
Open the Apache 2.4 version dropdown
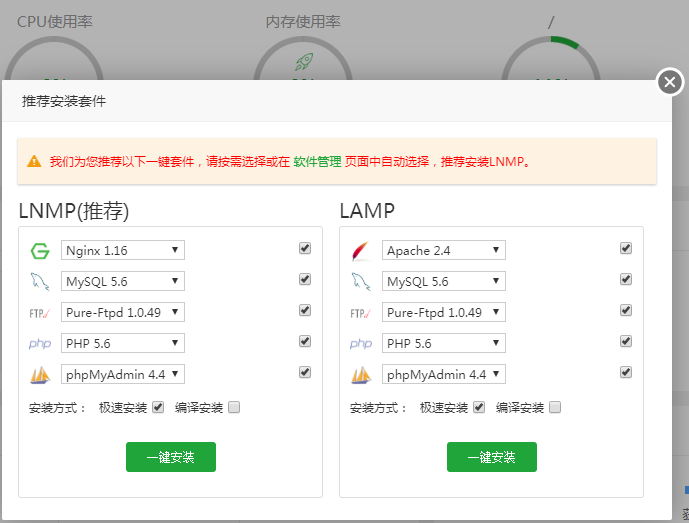tap(444, 250)
